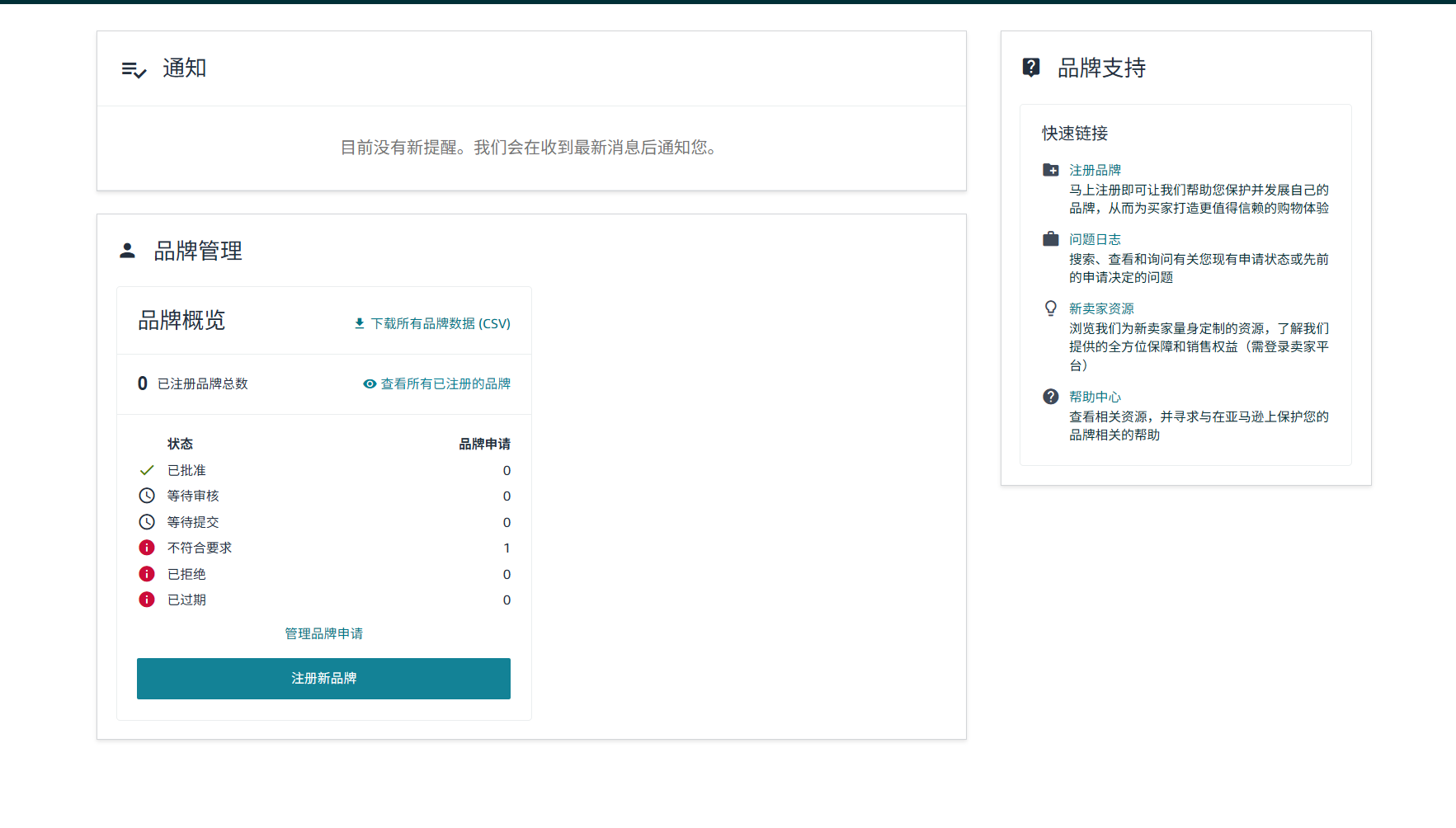This screenshot has height=828, width=1456.
Task: Click the 目前没有新提醒 notification message
Action: click(531, 148)
